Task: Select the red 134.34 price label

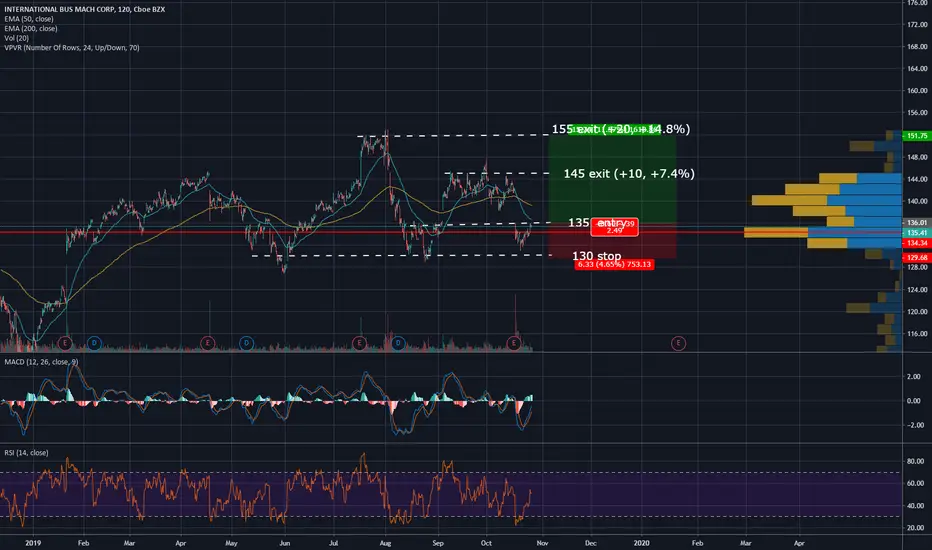Action: (x=917, y=243)
